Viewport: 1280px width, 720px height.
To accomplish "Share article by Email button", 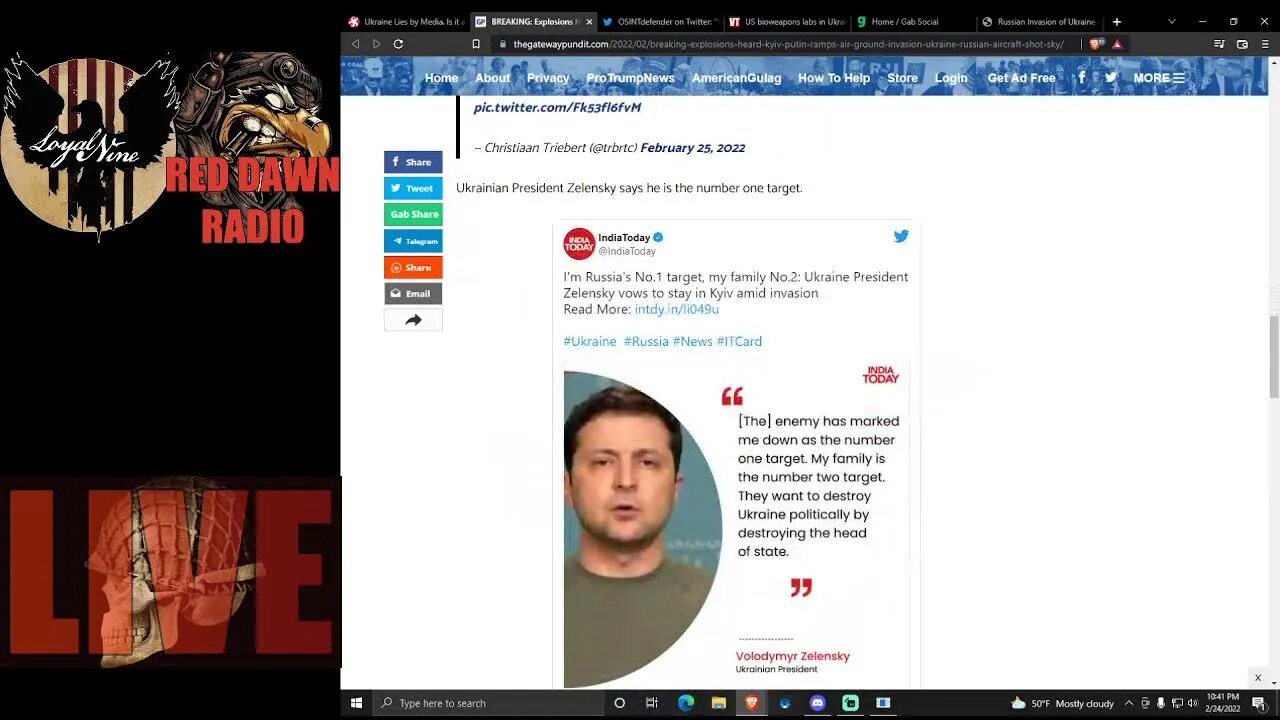I will click(x=413, y=294).
